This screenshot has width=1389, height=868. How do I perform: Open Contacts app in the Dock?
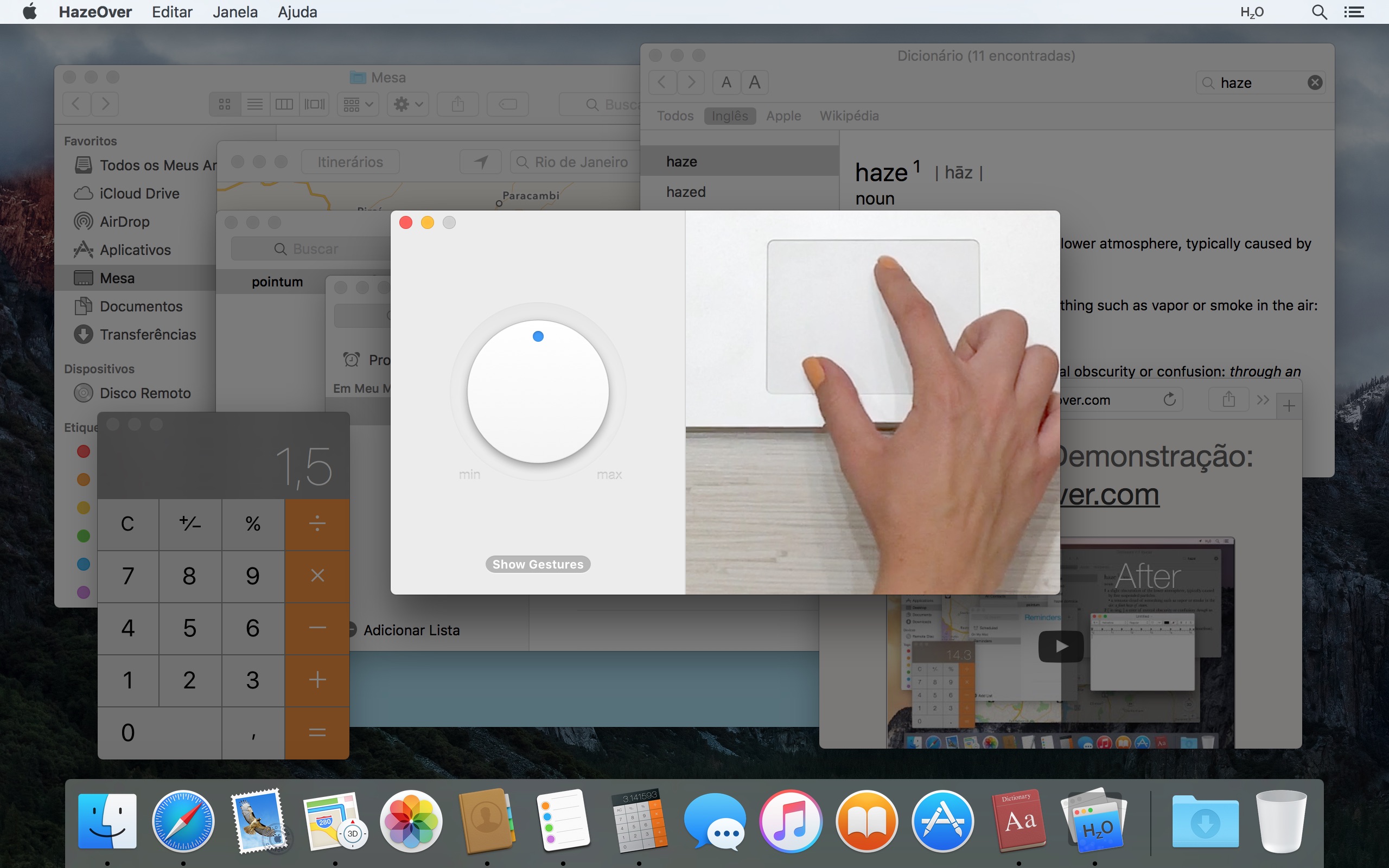coord(487,821)
